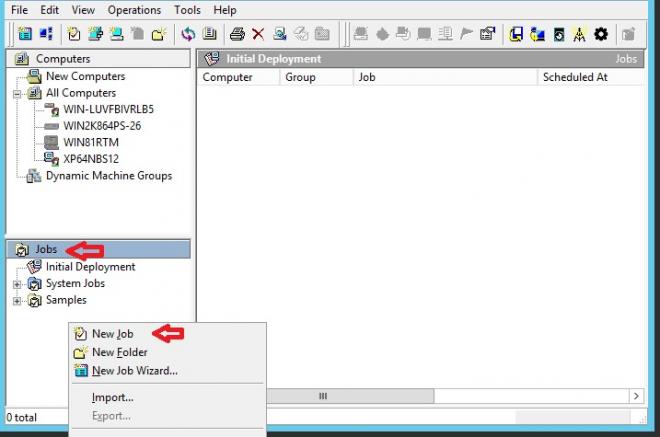Screen dimensions: 660x437
Task: Click the grayed documents icon before New Folder icon
Action: click(x=137, y=34)
